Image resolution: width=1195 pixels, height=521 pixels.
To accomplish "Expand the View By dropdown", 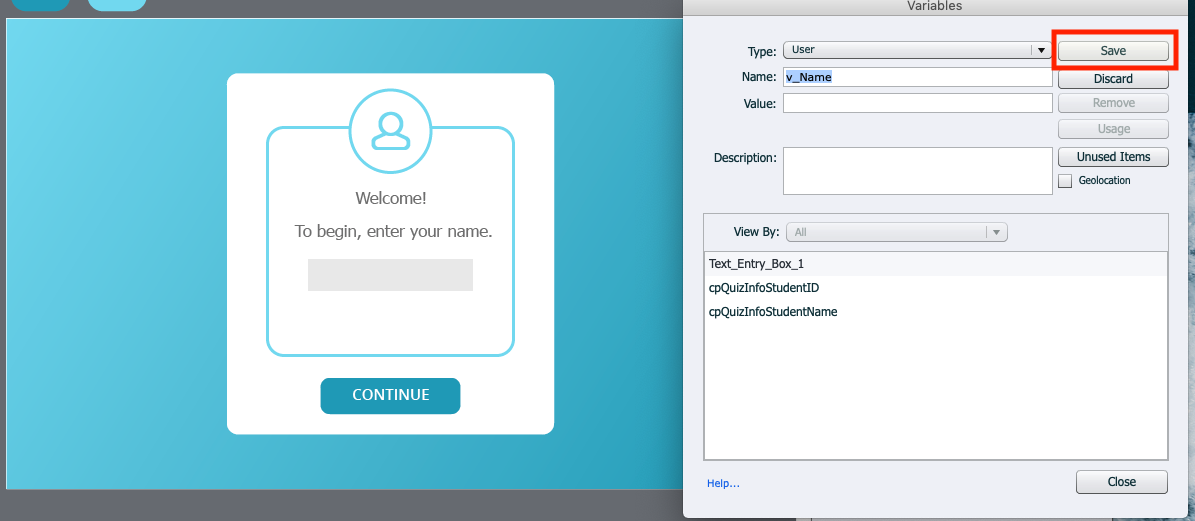I will (x=897, y=232).
